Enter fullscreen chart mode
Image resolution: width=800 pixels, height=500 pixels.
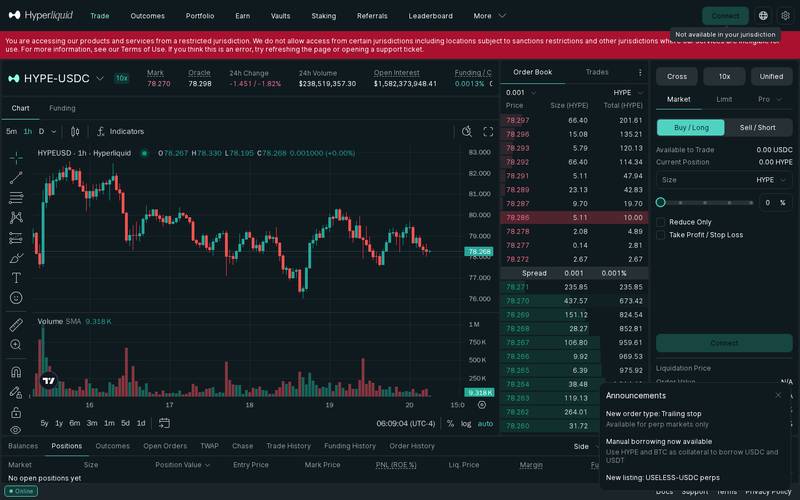coord(488,132)
